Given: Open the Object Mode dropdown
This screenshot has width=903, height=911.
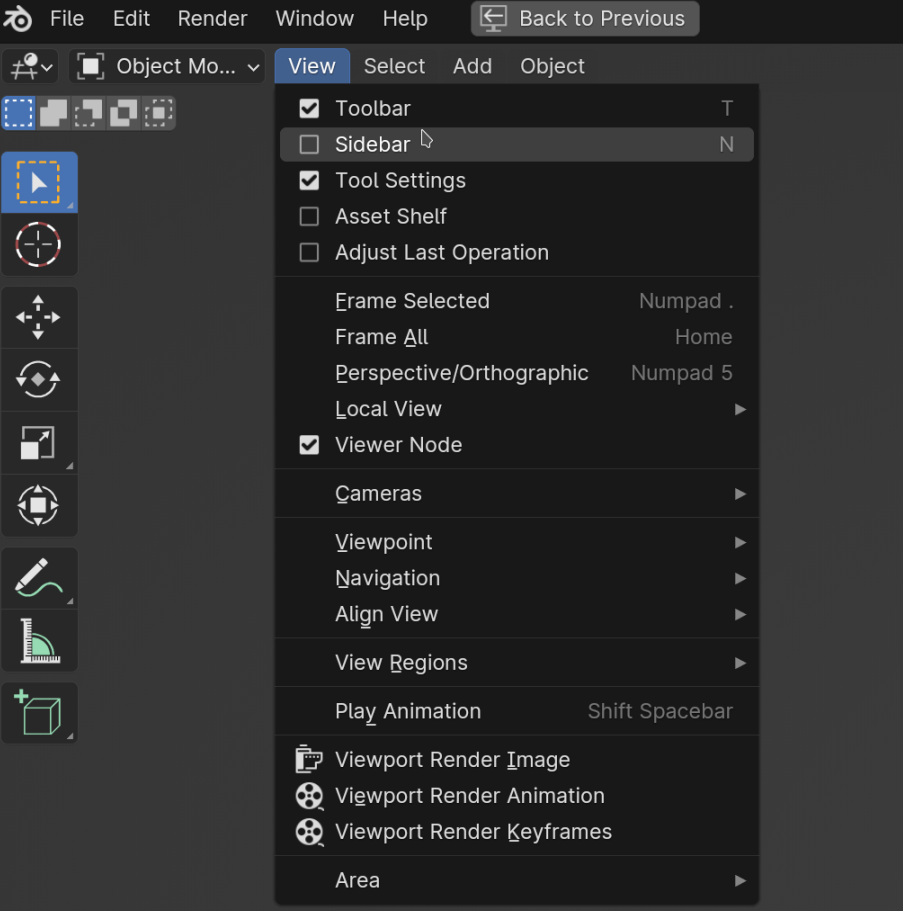Looking at the screenshot, I should tap(167, 67).
